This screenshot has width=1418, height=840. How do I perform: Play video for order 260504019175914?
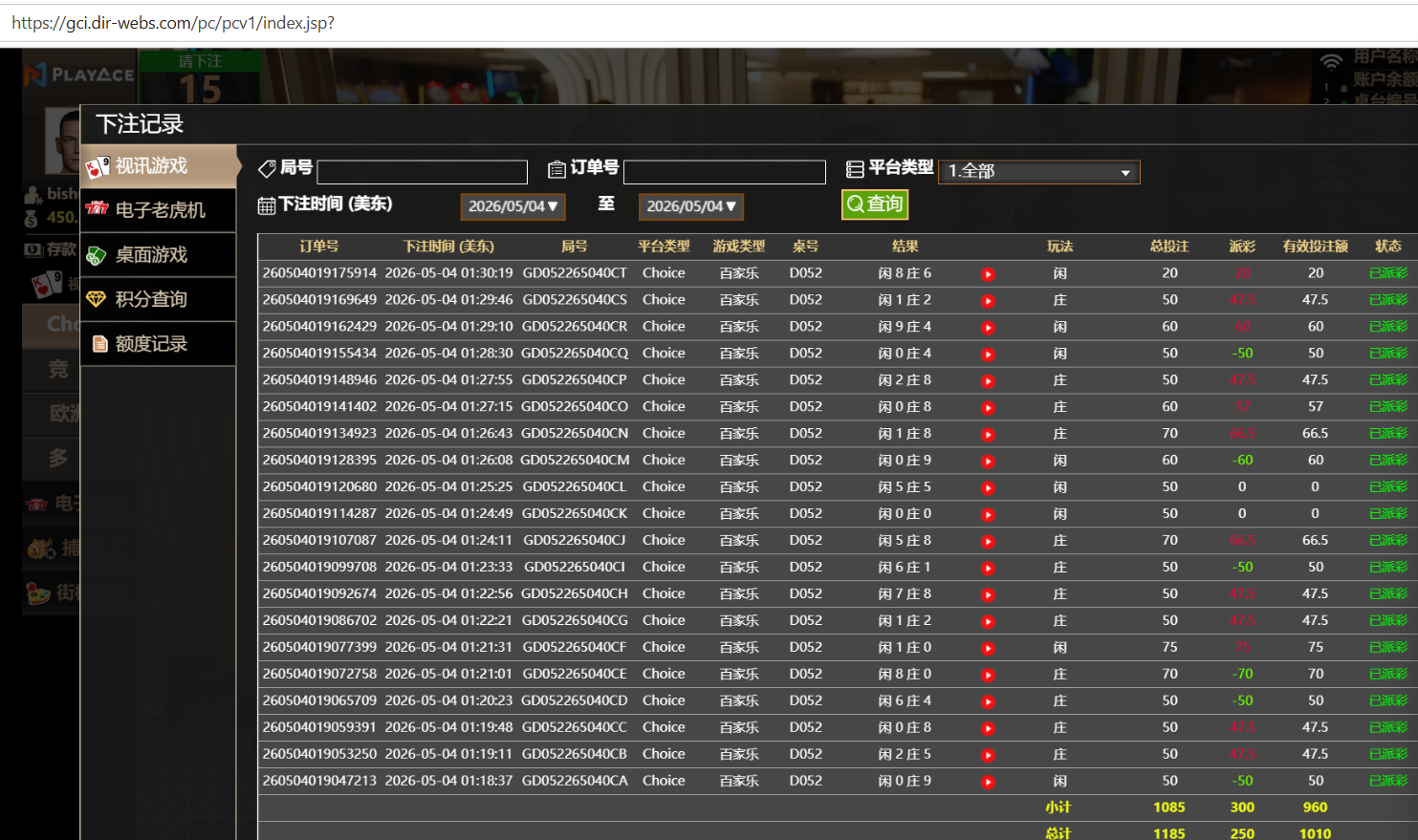[988, 274]
